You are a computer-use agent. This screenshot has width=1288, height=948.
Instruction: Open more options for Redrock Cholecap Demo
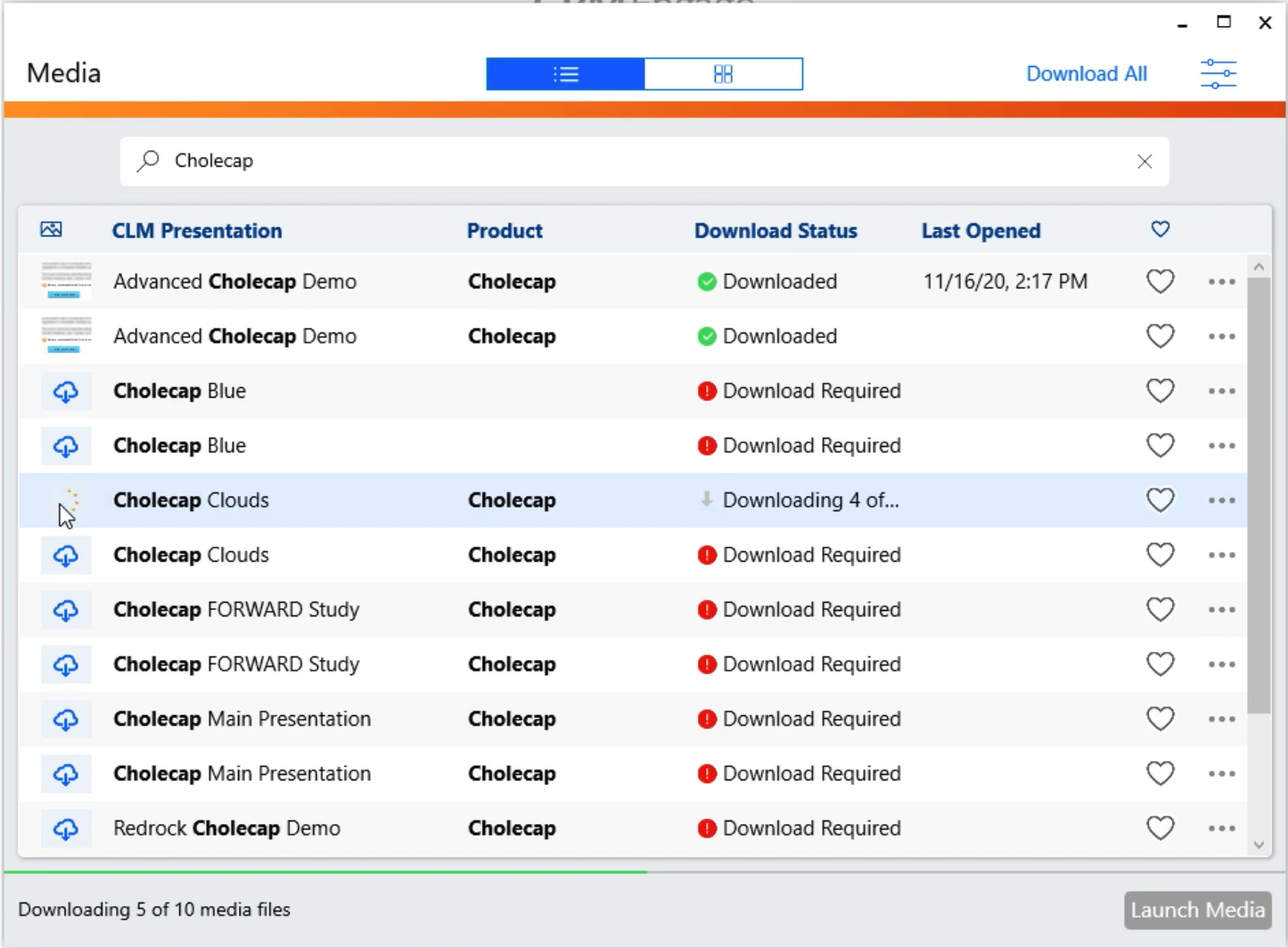click(1221, 828)
